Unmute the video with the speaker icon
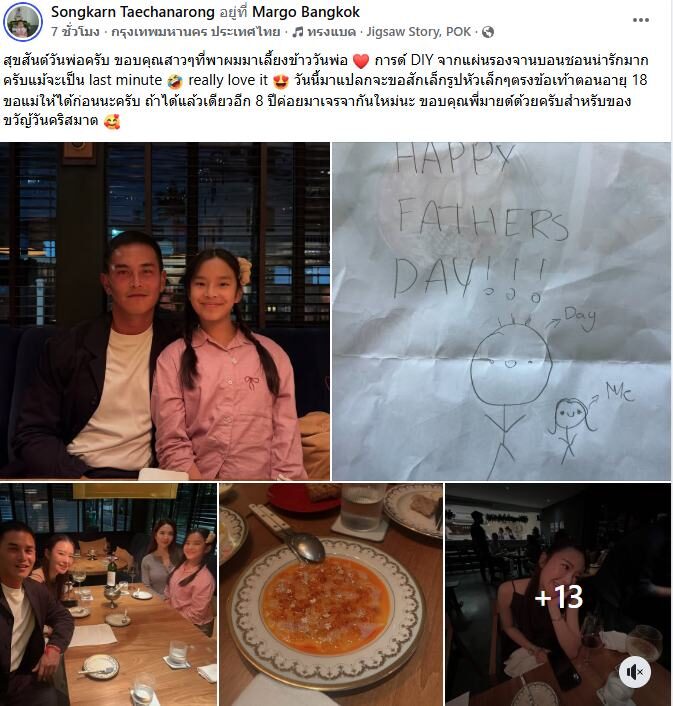Screen dimensions: 673x706 click(x=634, y=673)
